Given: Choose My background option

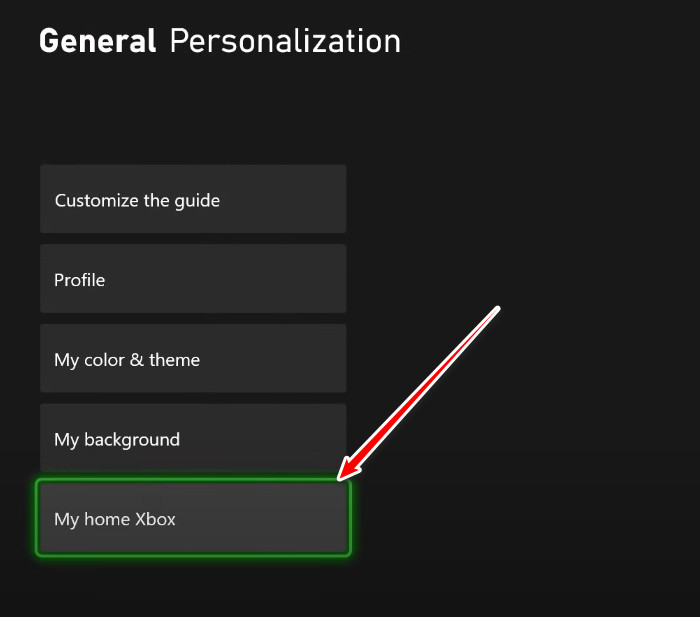Looking at the screenshot, I should pos(193,439).
